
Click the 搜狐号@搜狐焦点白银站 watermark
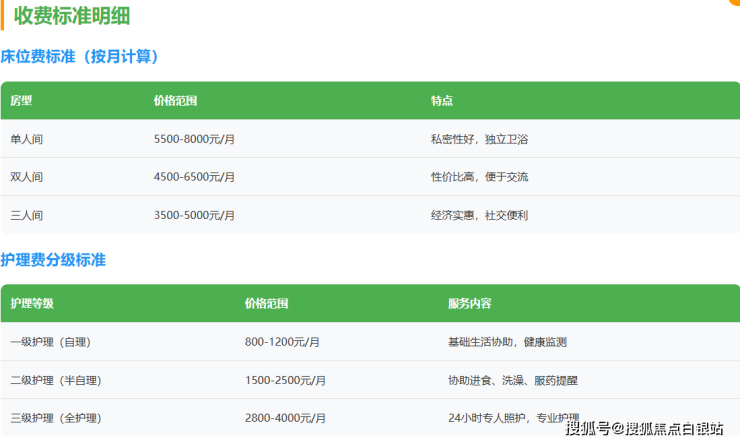[644, 429]
